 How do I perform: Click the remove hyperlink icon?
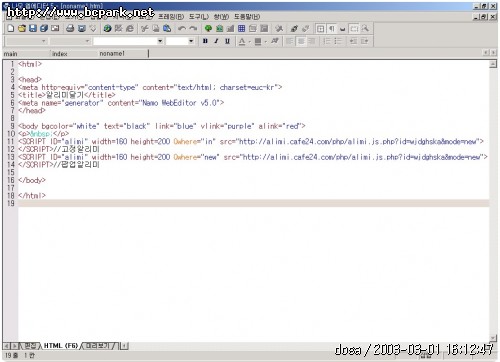click(x=305, y=28)
